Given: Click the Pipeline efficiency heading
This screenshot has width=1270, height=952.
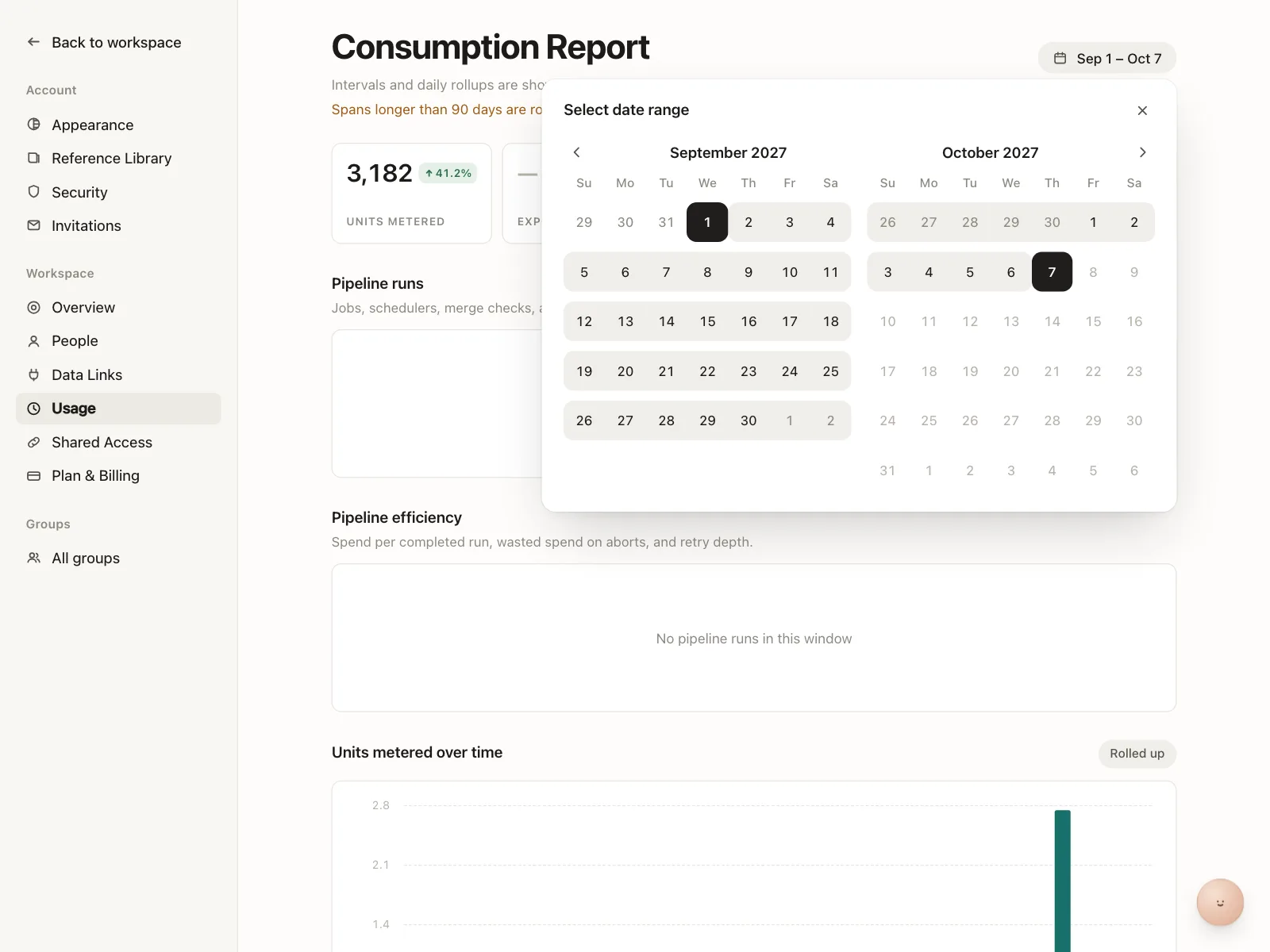Looking at the screenshot, I should (x=397, y=517).
